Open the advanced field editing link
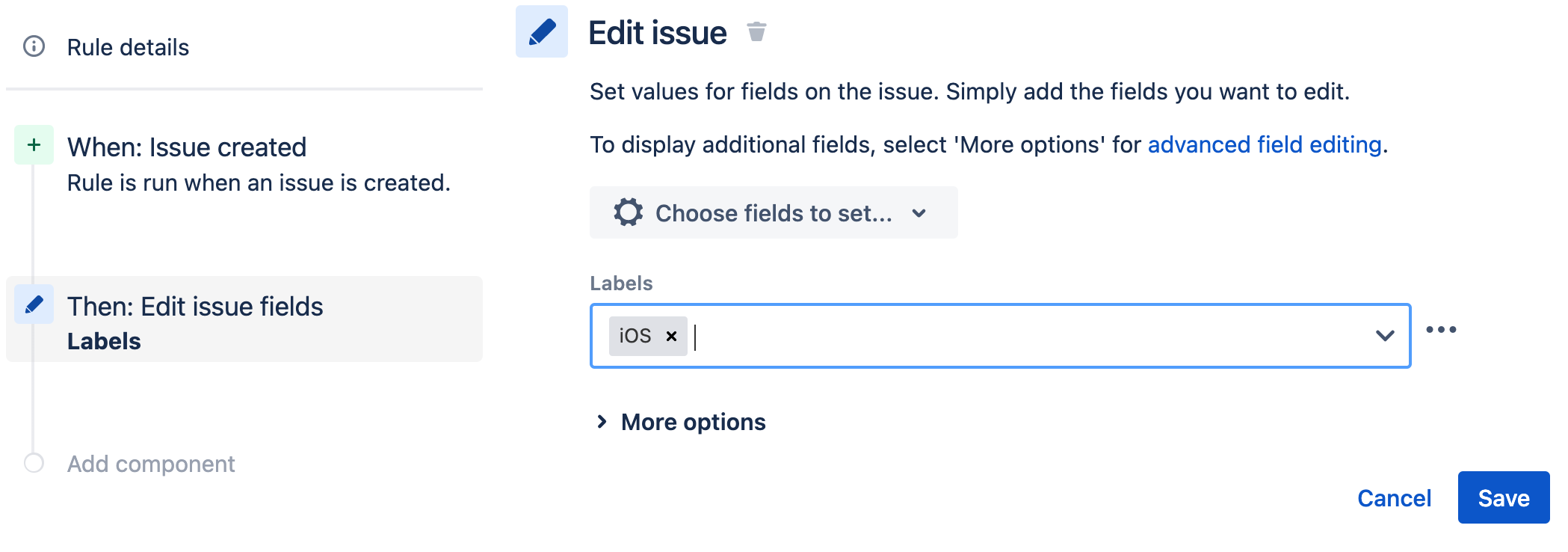1568x552 pixels. 1264,144
